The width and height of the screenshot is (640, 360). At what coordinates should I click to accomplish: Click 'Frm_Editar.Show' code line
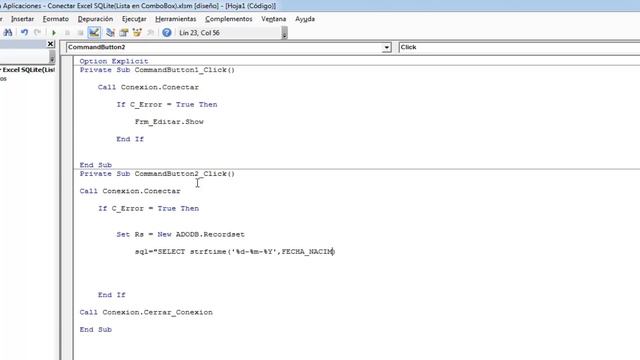click(x=169, y=122)
